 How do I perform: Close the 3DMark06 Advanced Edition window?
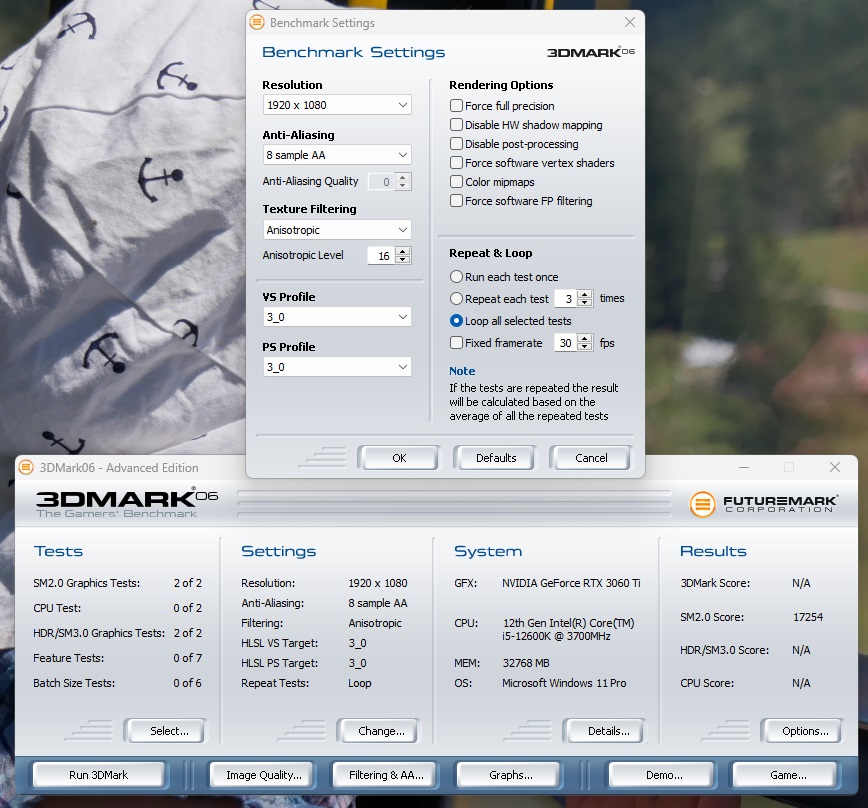835,468
